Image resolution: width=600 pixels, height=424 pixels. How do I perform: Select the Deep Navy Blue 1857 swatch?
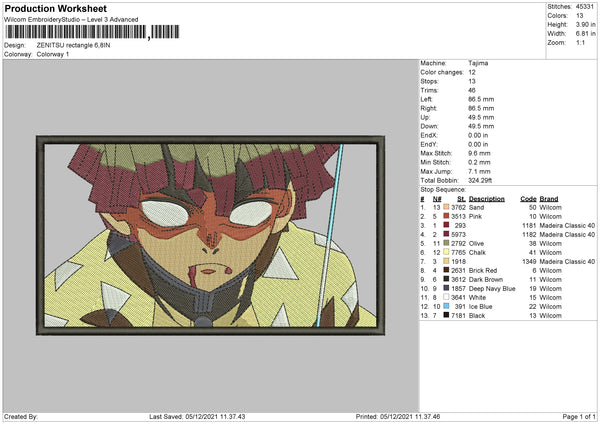pyautogui.click(x=446, y=288)
